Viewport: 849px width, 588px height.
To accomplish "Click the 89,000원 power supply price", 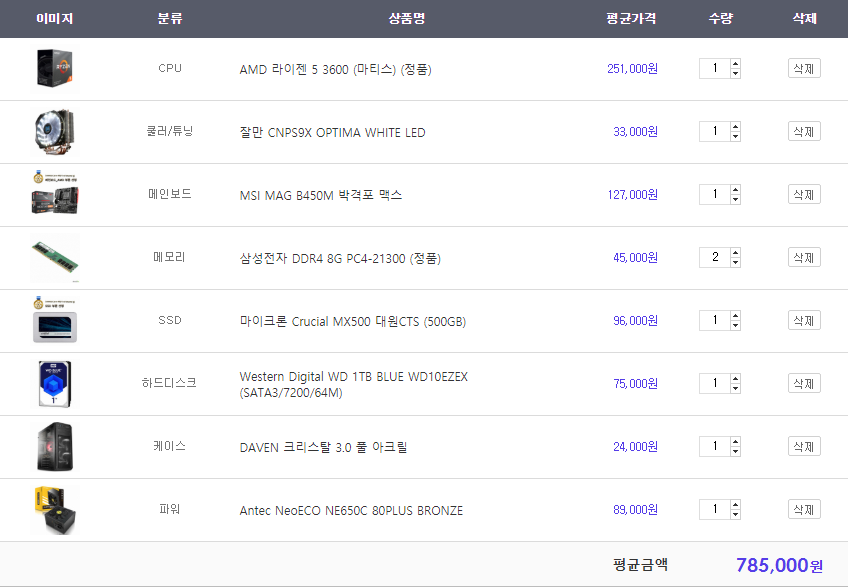I will (x=635, y=509).
